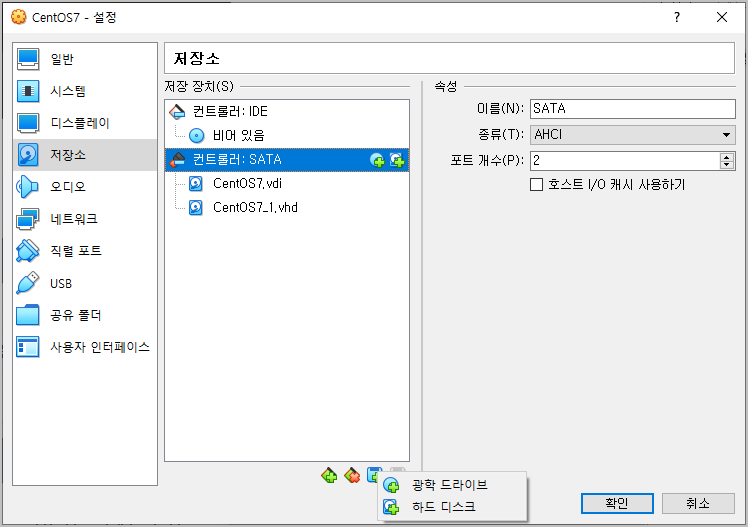The height and width of the screenshot is (527, 748).
Task: Open the 종류(T) AHCI dropdown
Action: coord(633,134)
